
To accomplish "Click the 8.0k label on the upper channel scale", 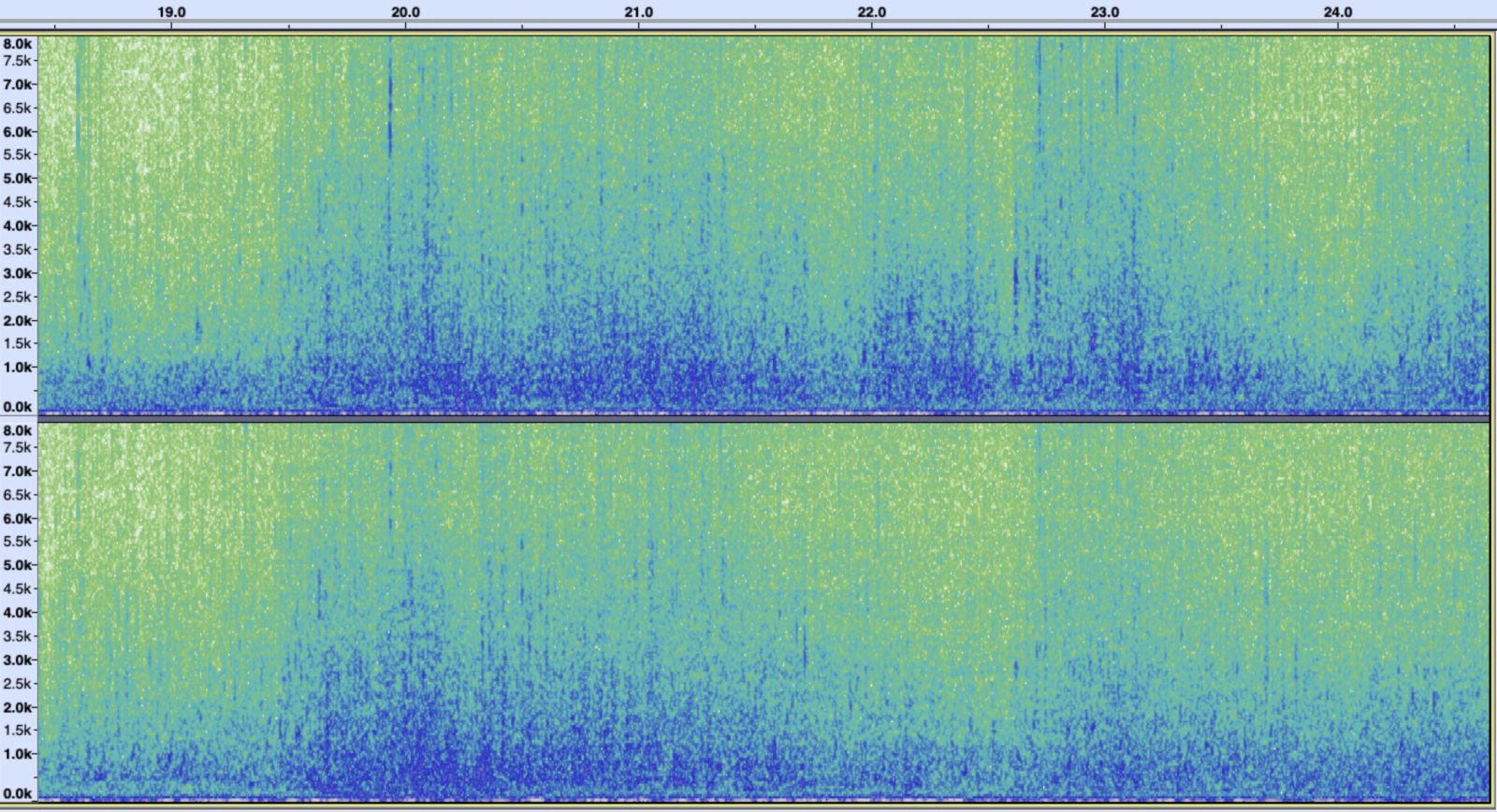I will pyautogui.click(x=18, y=44).
